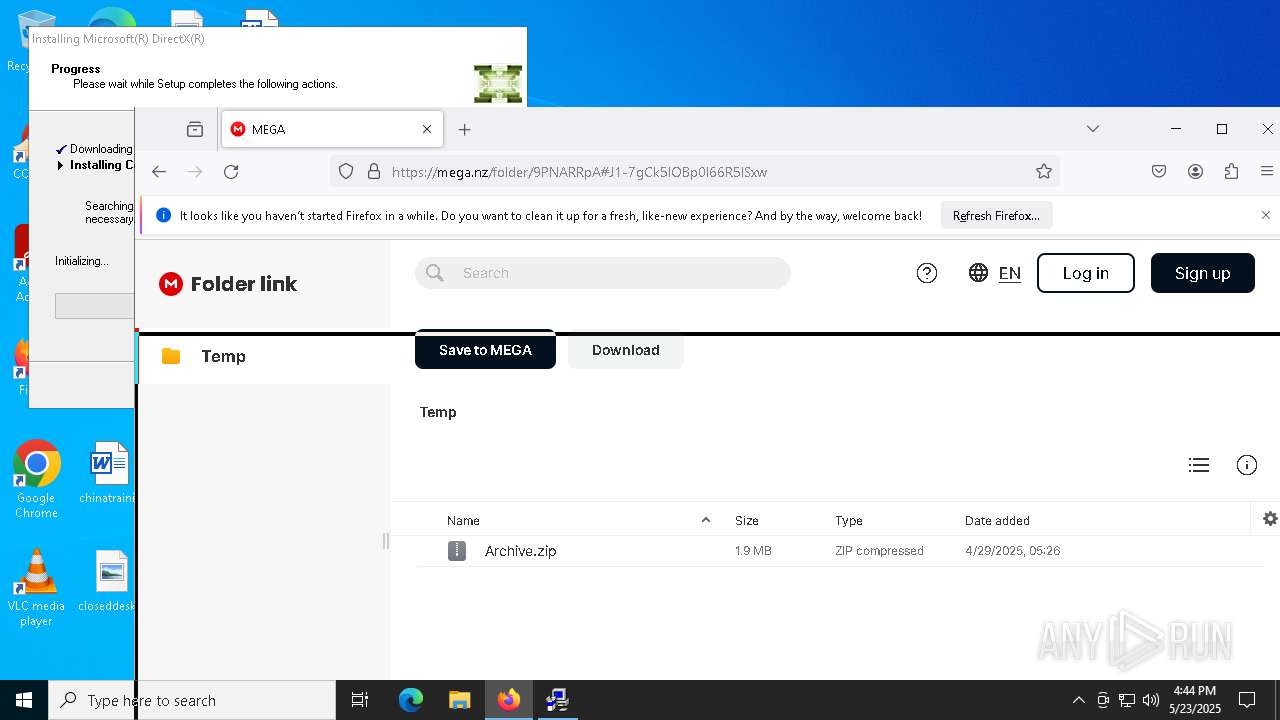Click the Temp breadcrumb label
Image resolution: width=1280 pixels, height=720 pixels.
pyautogui.click(x=438, y=412)
